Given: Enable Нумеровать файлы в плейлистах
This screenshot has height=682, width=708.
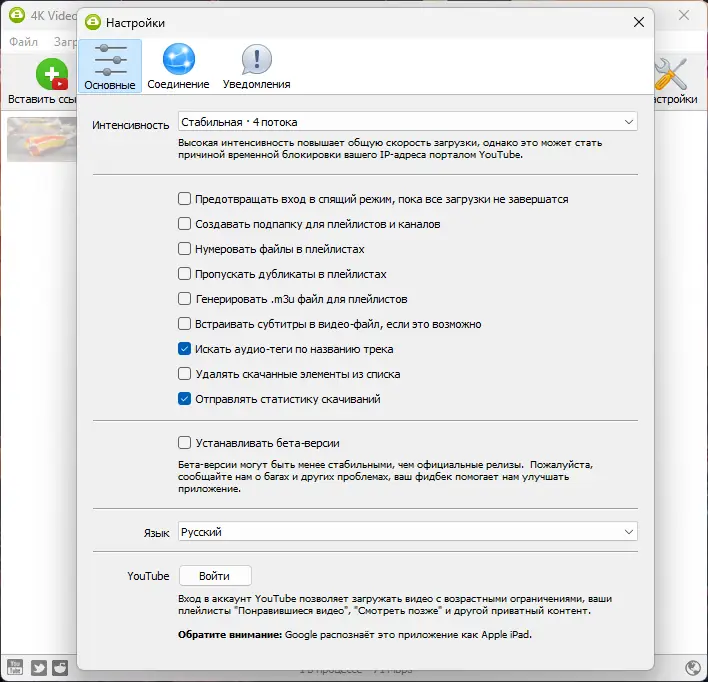Looking at the screenshot, I should [184, 248].
